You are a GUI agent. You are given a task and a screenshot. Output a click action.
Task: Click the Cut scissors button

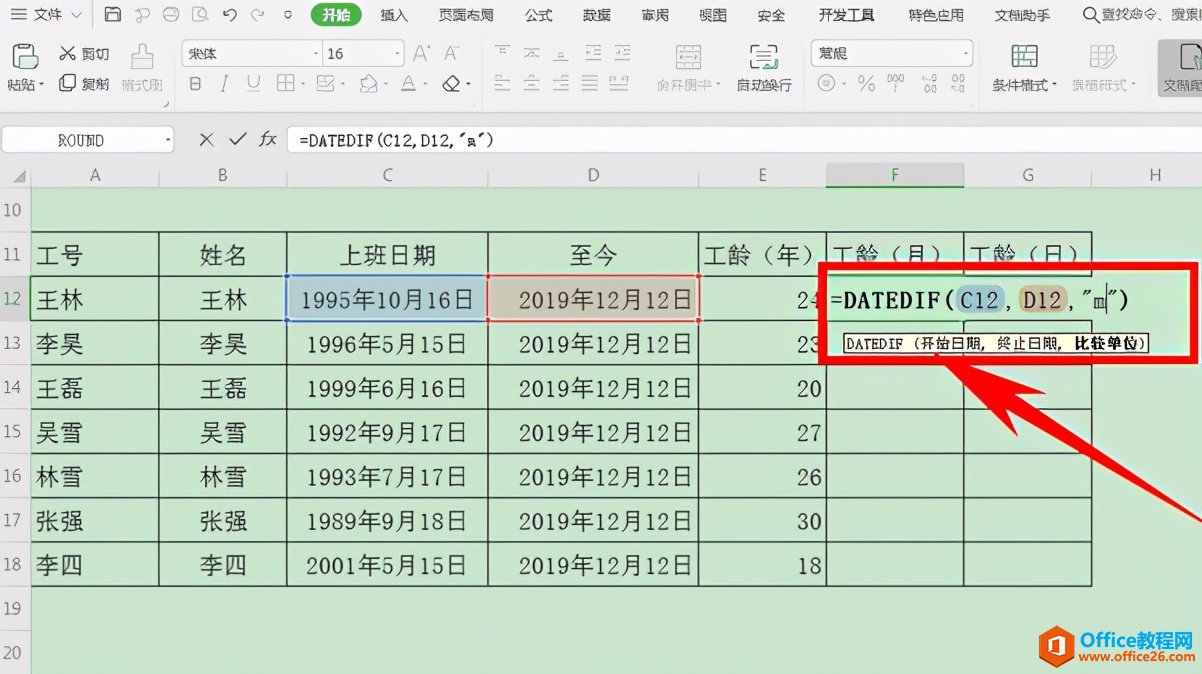pyautogui.click(x=84, y=54)
